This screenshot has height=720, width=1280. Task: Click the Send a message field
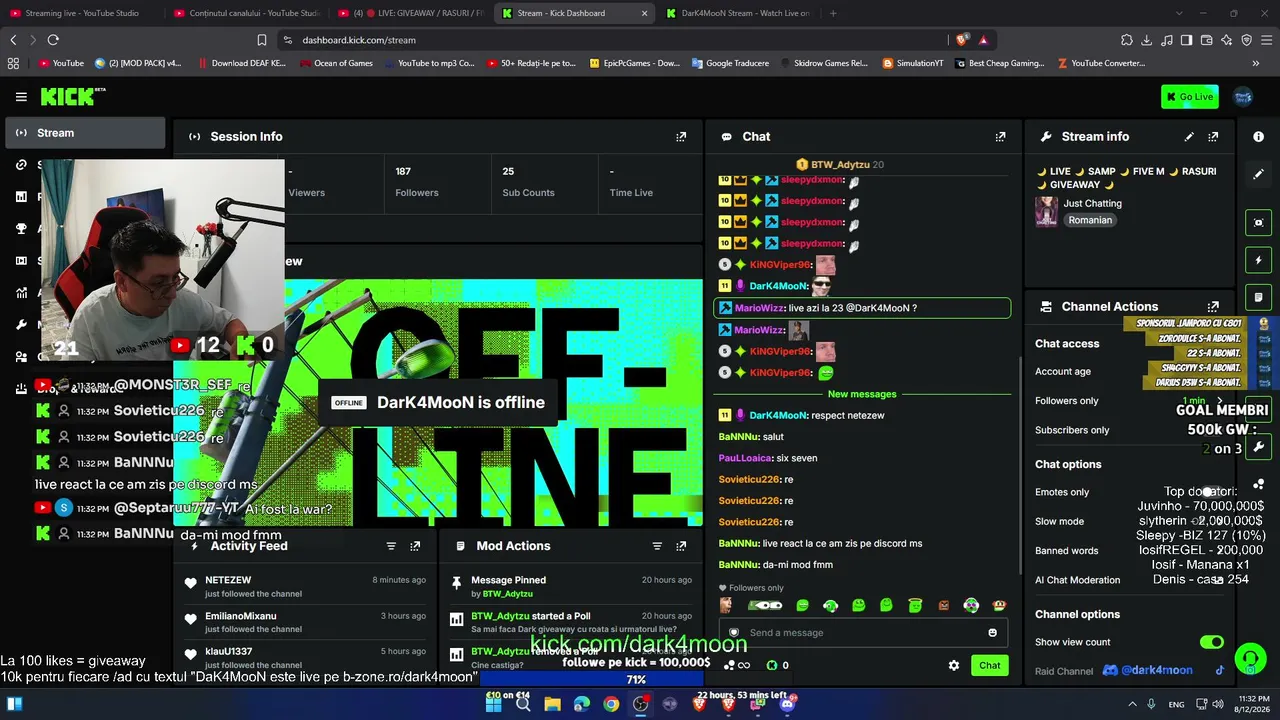click(865, 633)
